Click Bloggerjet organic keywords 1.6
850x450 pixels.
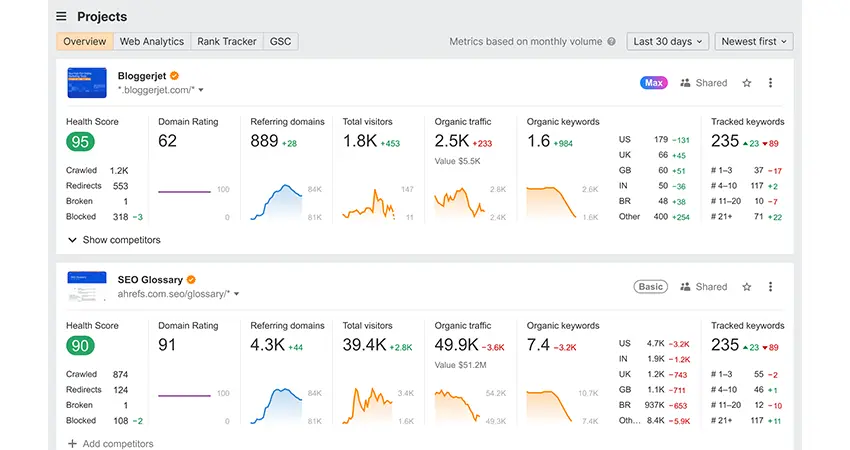point(538,141)
